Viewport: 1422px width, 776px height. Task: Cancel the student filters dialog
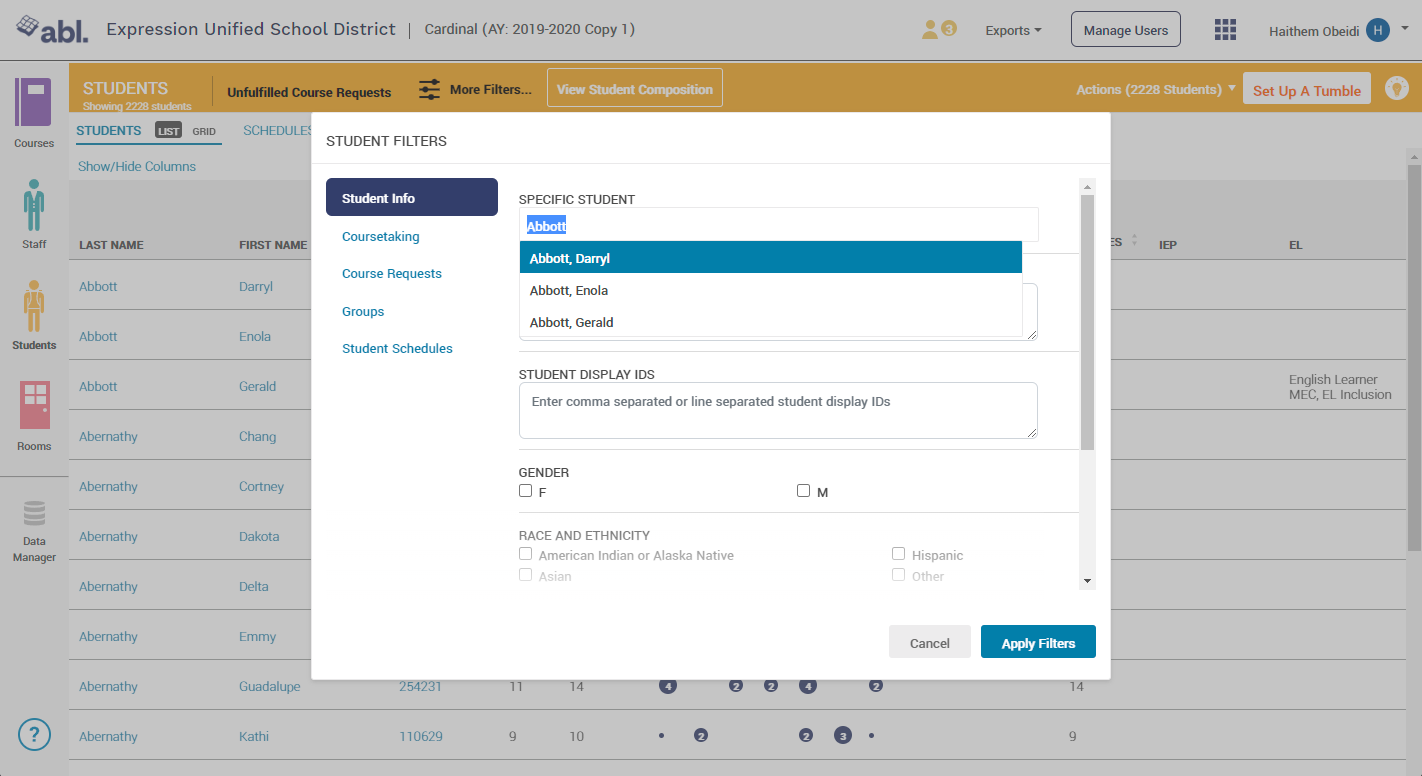coord(929,643)
